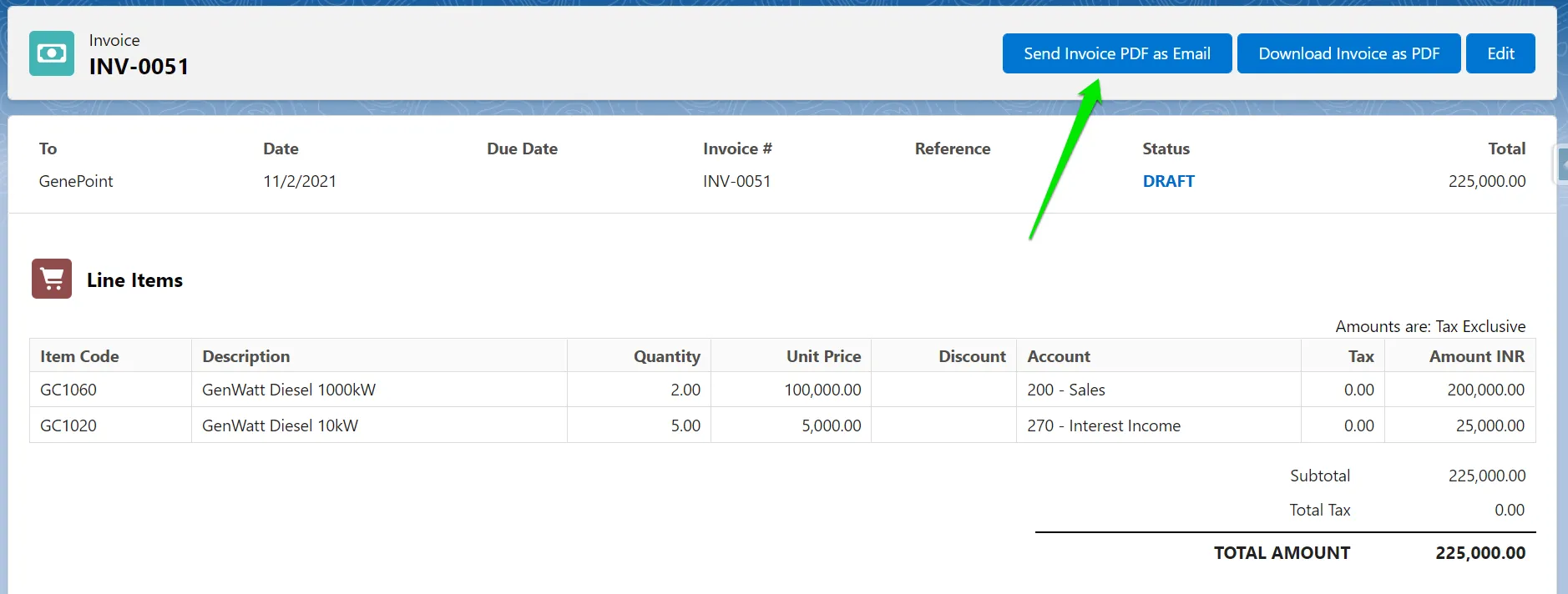Screen dimensions: 1568x594
Task: Click the Due Date field label
Action: [x=522, y=148]
